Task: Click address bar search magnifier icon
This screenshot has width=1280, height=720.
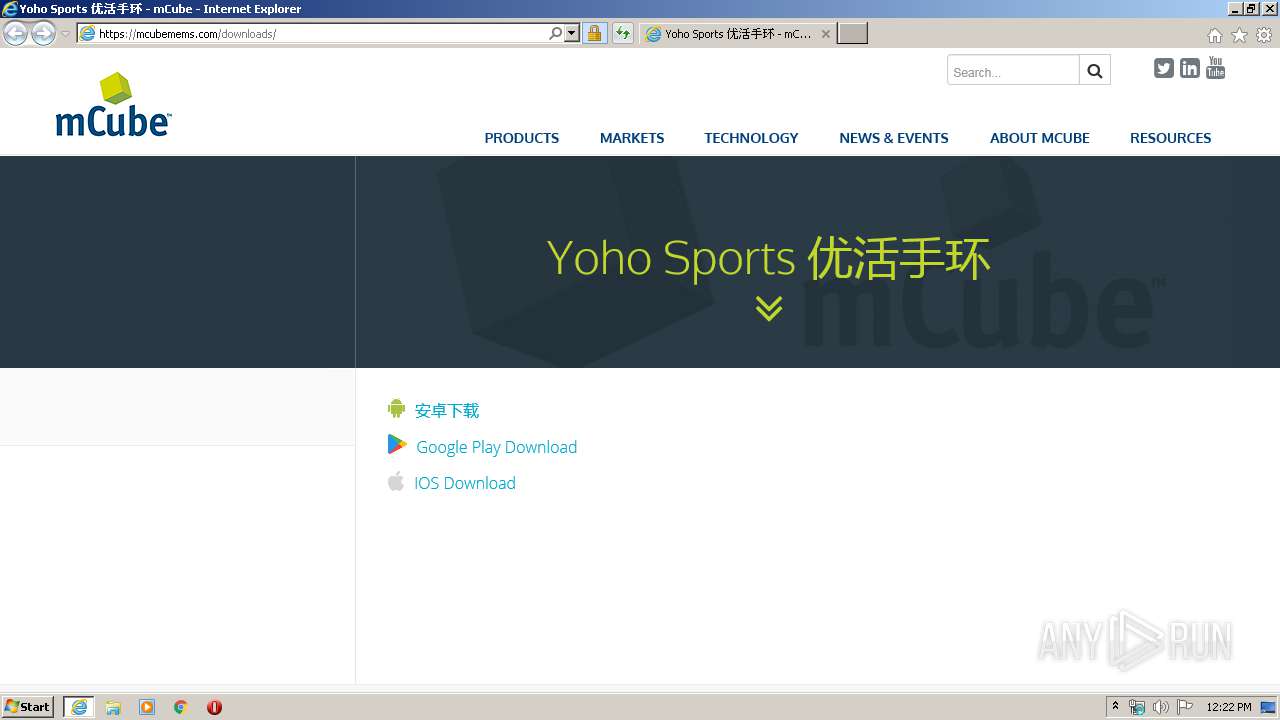Action: click(556, 33)
